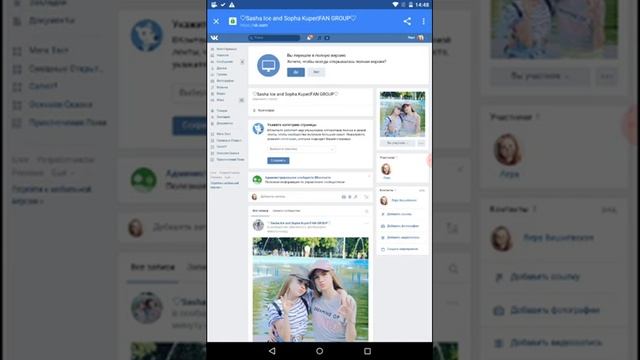The image size is (640, 360).
Task: Open 'Музыка' in left sidebar
Action: tap(222, 87)
